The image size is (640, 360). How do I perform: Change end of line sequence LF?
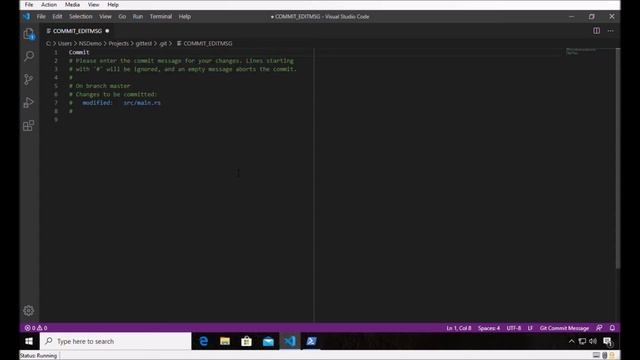click(530, 328)
